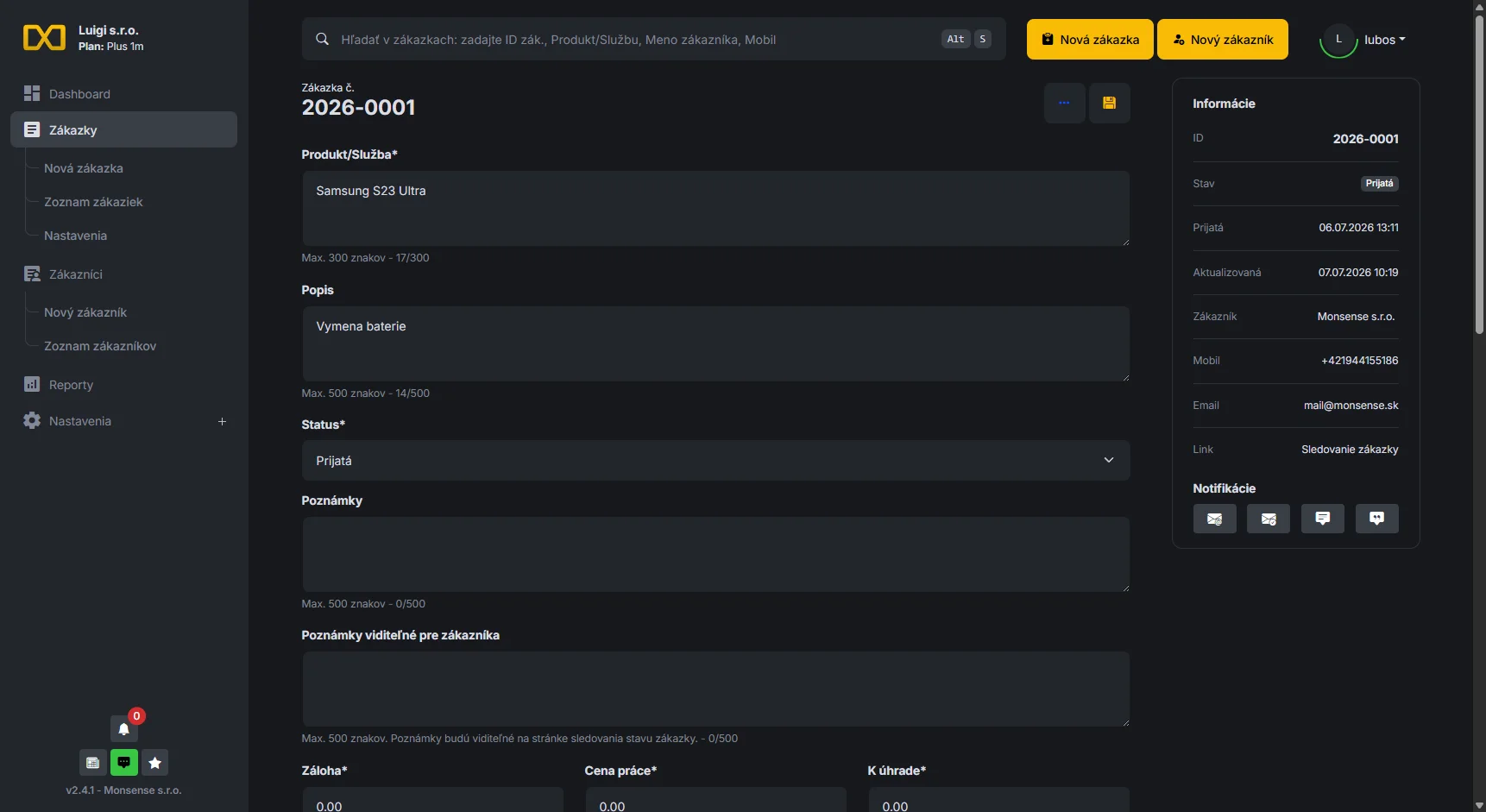Click the page vertical scrollbar
1486x812 pixels.
pyautogui.click(x=1479, y=173)
